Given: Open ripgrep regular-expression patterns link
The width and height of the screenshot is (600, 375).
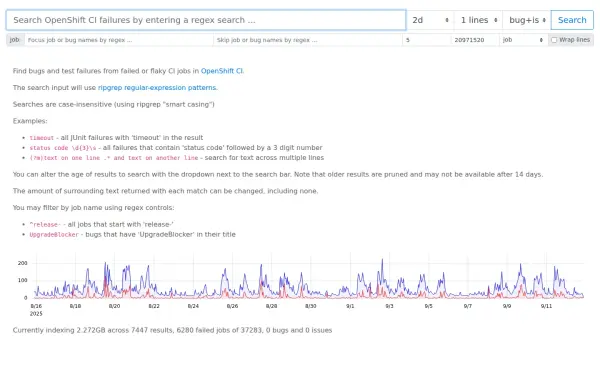Looking at the screenshot, I should [157, 88].
